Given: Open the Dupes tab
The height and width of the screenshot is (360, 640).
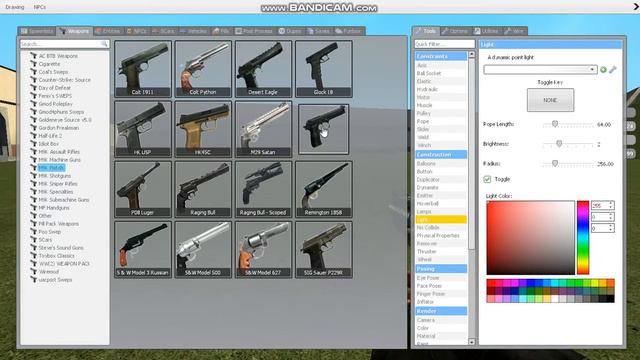Looking at the screenshot, I should (290, 31).
